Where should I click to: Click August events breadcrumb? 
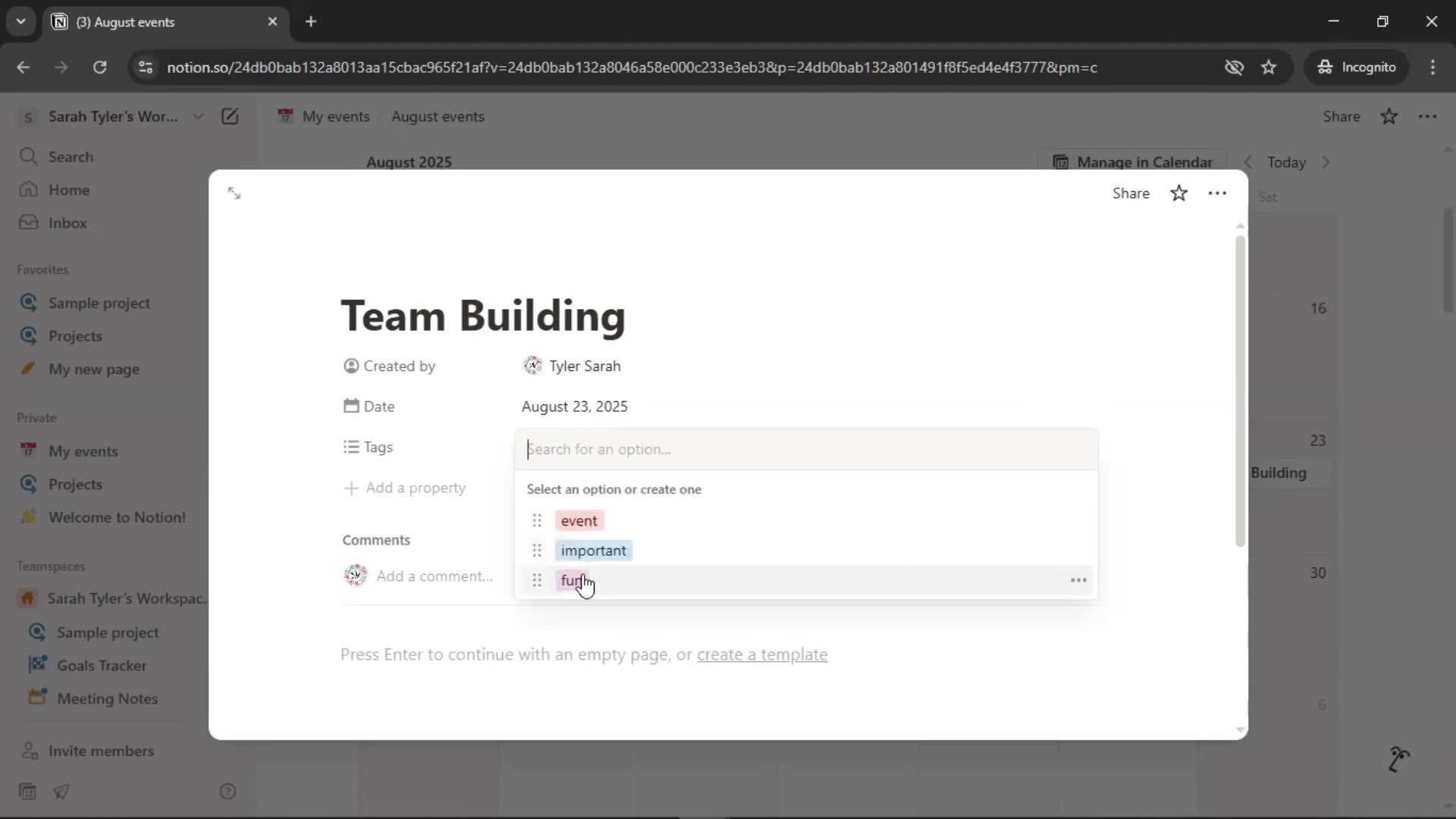pos(438,117)
